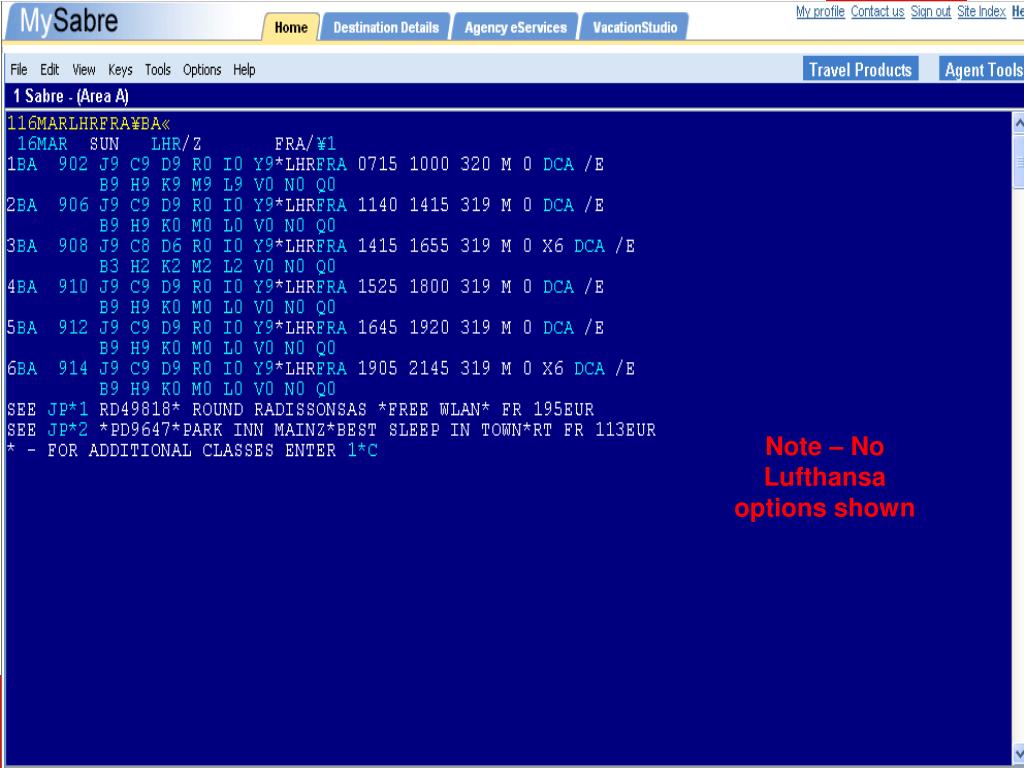Open the File menu
The image size is (1024, 768).
click(19, 69)
